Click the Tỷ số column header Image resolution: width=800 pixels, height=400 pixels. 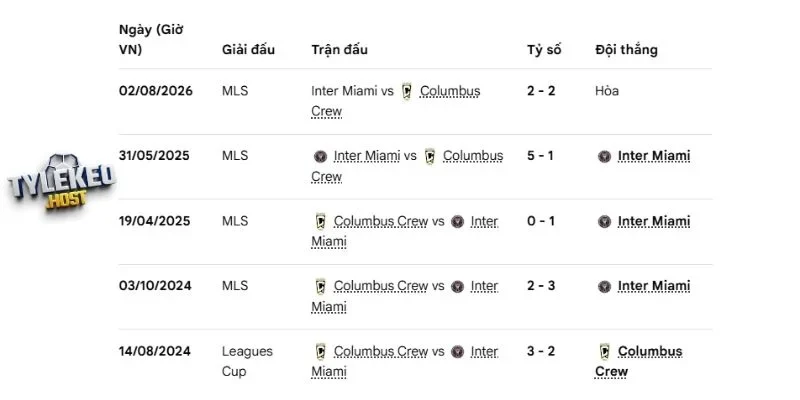[x=544, y=49]
